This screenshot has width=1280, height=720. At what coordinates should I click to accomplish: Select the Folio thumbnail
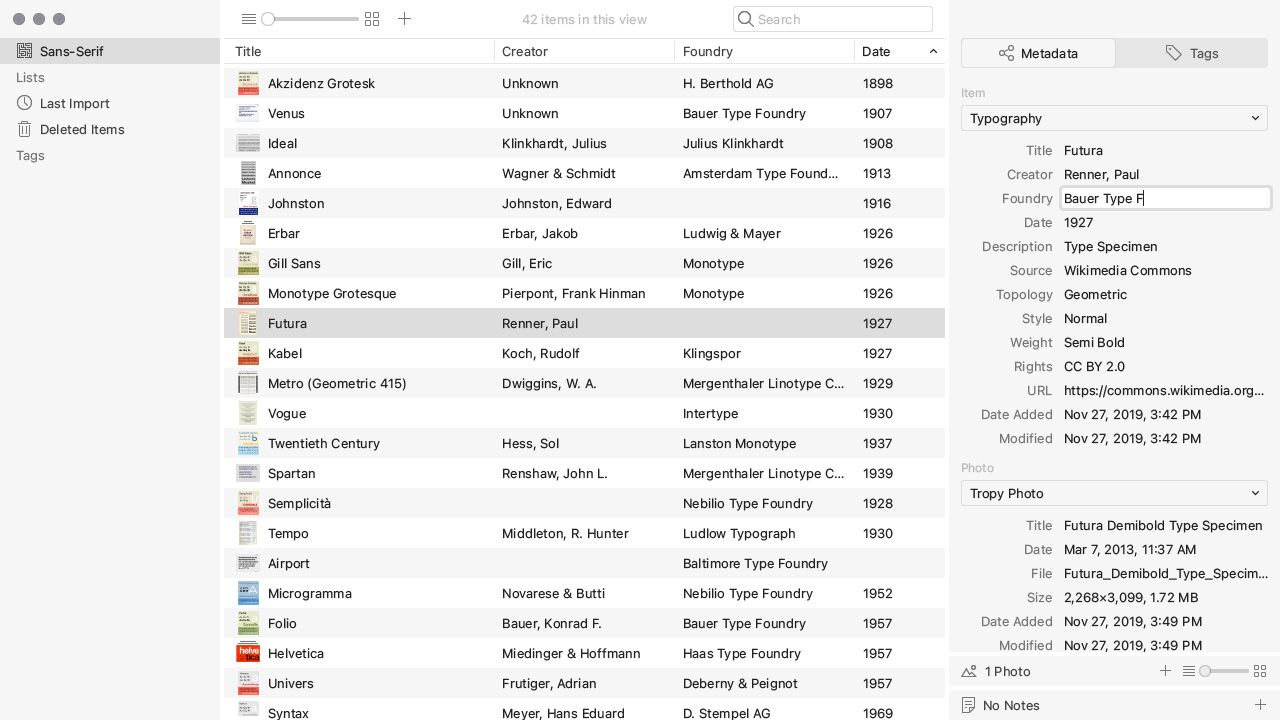tap(247, 623)
